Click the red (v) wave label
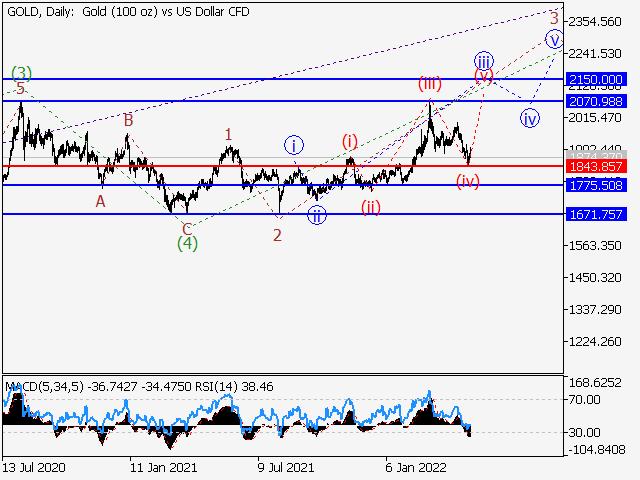Image resolution: width=640 pixels, height=480 pixels. pyautogui.click(x=484, y=76)
